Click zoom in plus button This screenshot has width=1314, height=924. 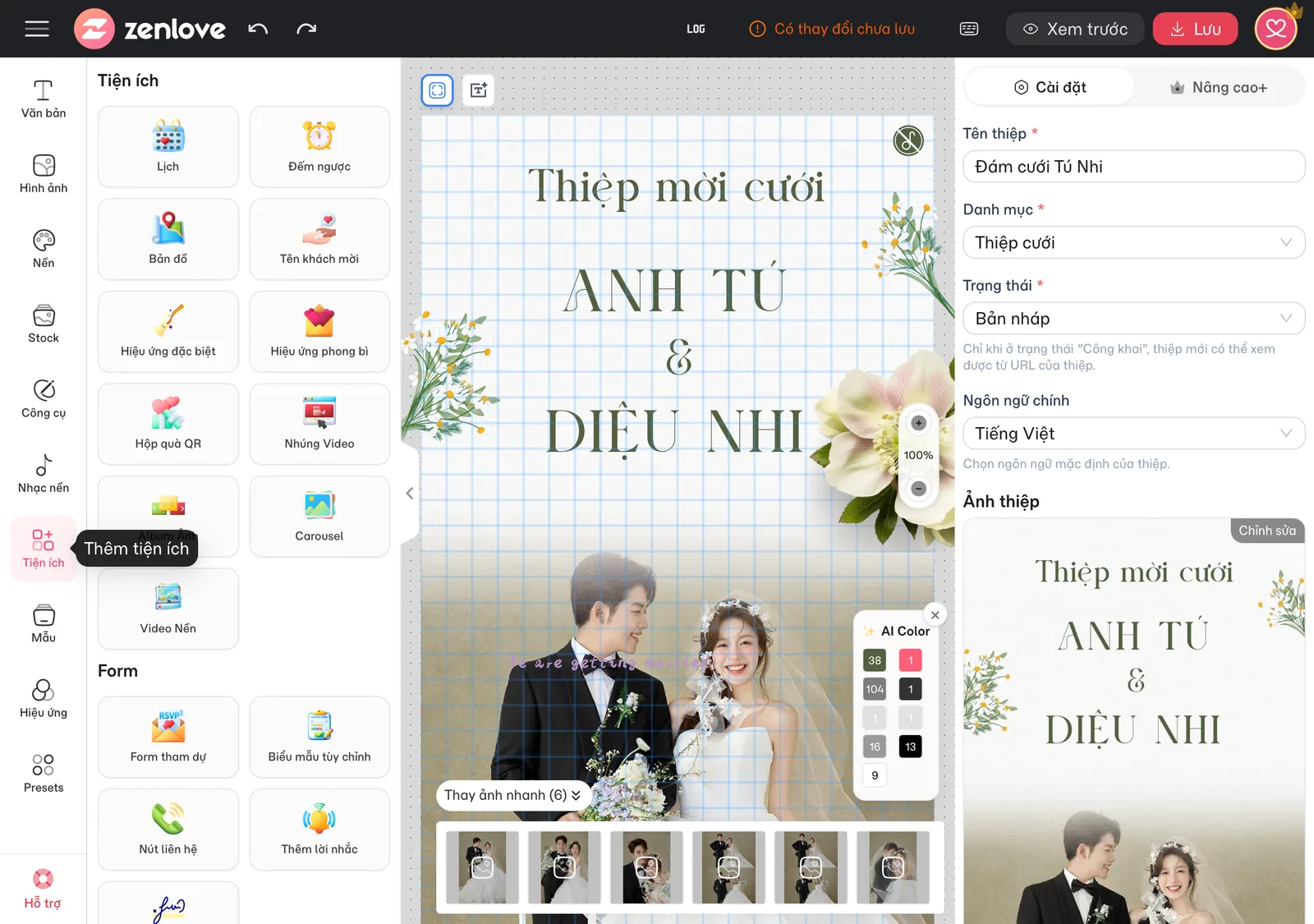click(x=918, y=423)
